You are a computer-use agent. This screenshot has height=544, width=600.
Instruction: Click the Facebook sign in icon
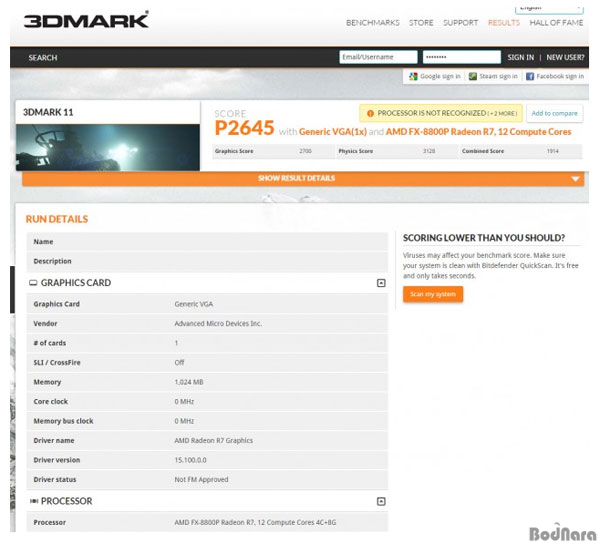530,77
